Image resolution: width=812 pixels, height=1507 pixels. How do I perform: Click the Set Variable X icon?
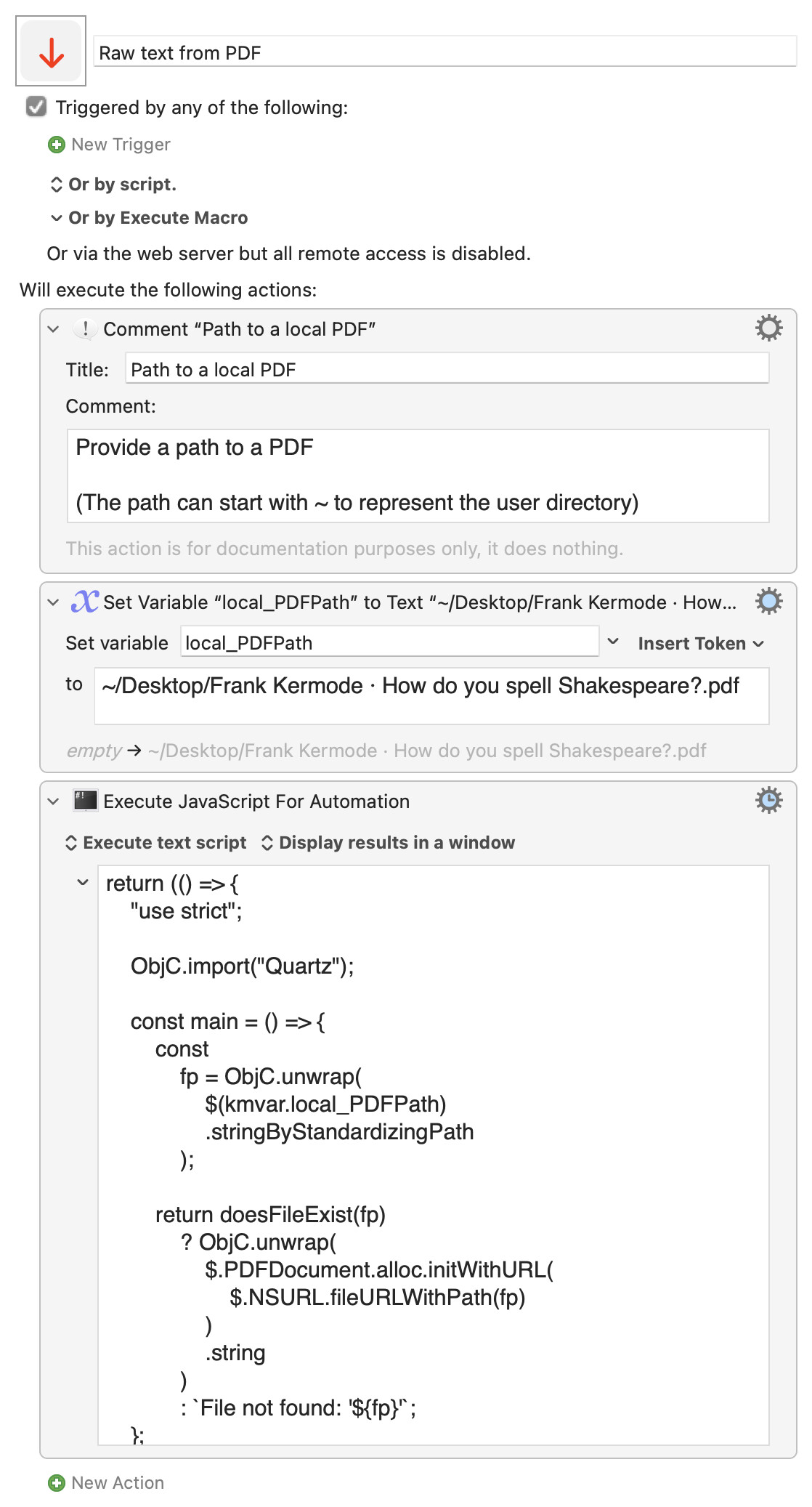(x=84, y=602)
